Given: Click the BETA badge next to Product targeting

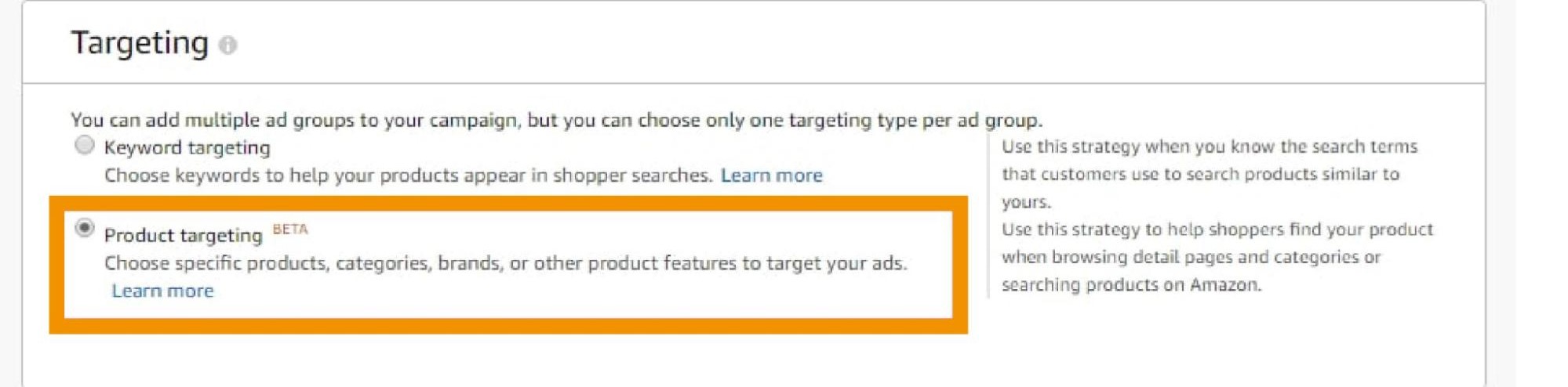Looking at the screenshot, I should (290, 230).
